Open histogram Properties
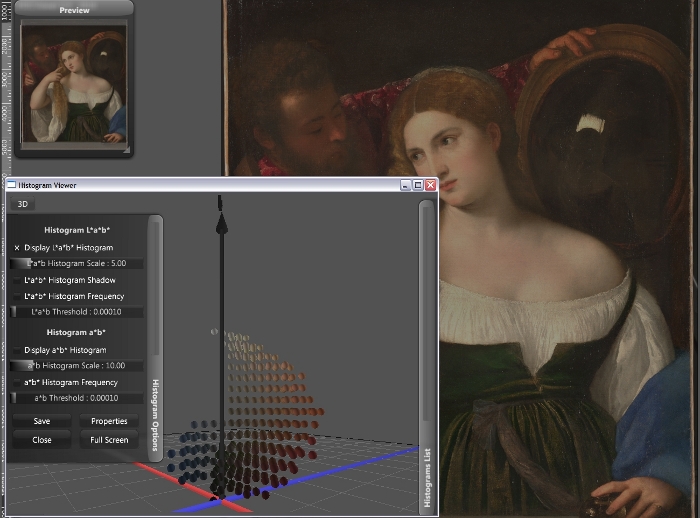 (109, 421)
